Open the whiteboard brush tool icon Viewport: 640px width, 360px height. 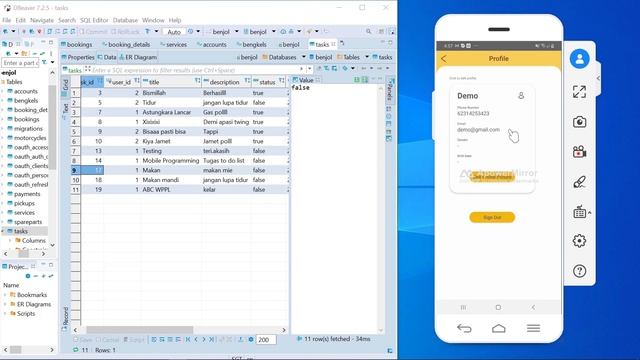point(579,182)
